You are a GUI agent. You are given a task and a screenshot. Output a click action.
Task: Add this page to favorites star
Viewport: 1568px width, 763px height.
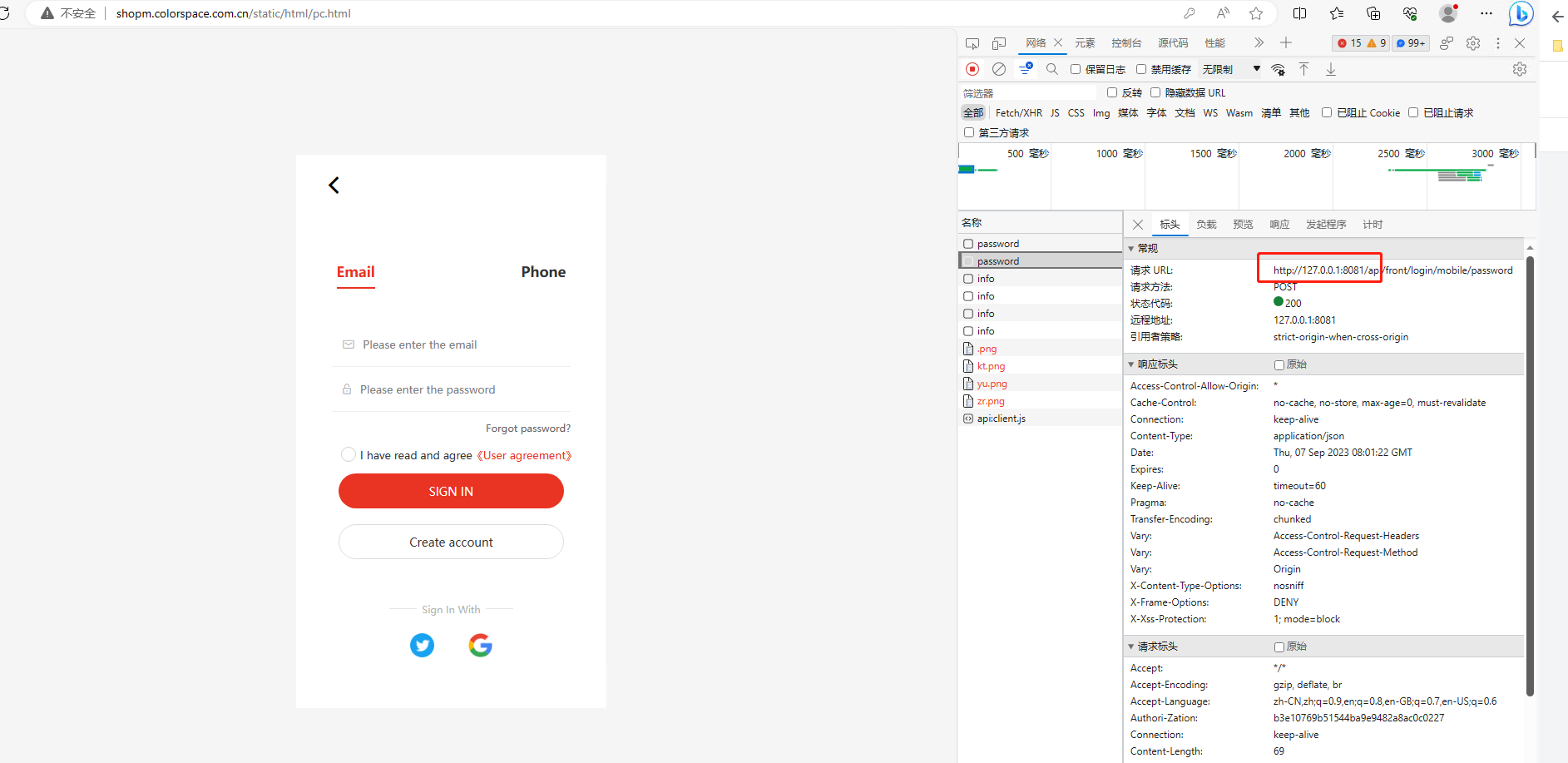point(1256,13)
